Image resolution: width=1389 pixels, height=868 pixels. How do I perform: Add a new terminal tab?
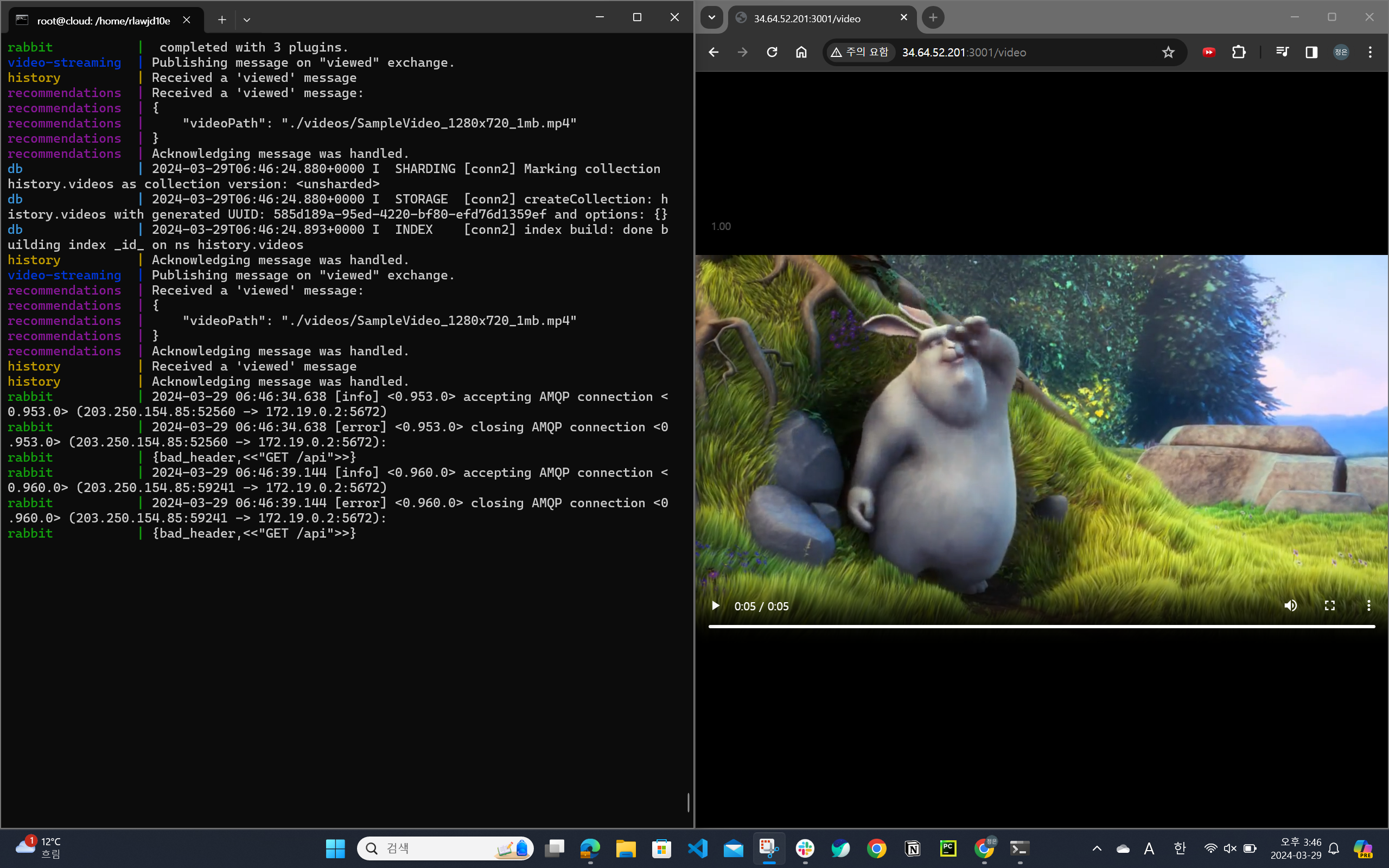click(221, 20)
